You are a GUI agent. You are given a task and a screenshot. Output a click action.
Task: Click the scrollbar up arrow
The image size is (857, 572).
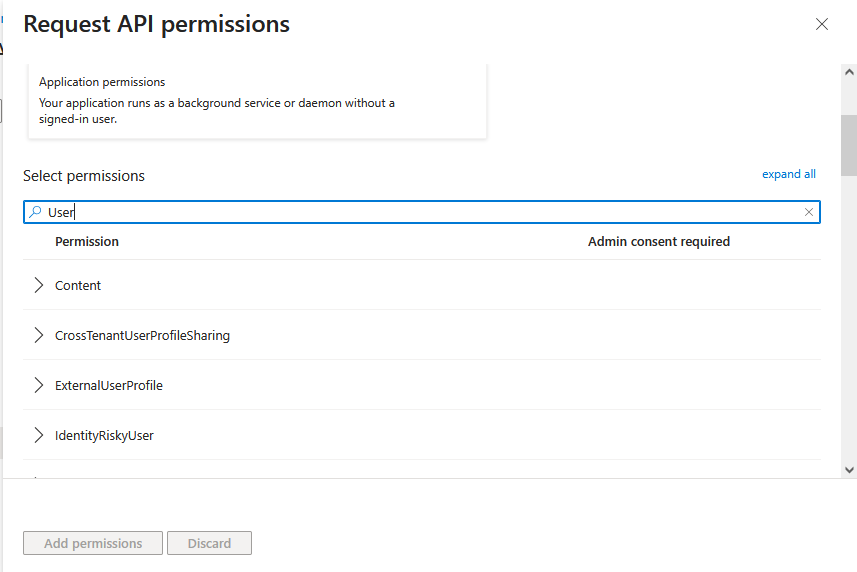coord(849,73)
